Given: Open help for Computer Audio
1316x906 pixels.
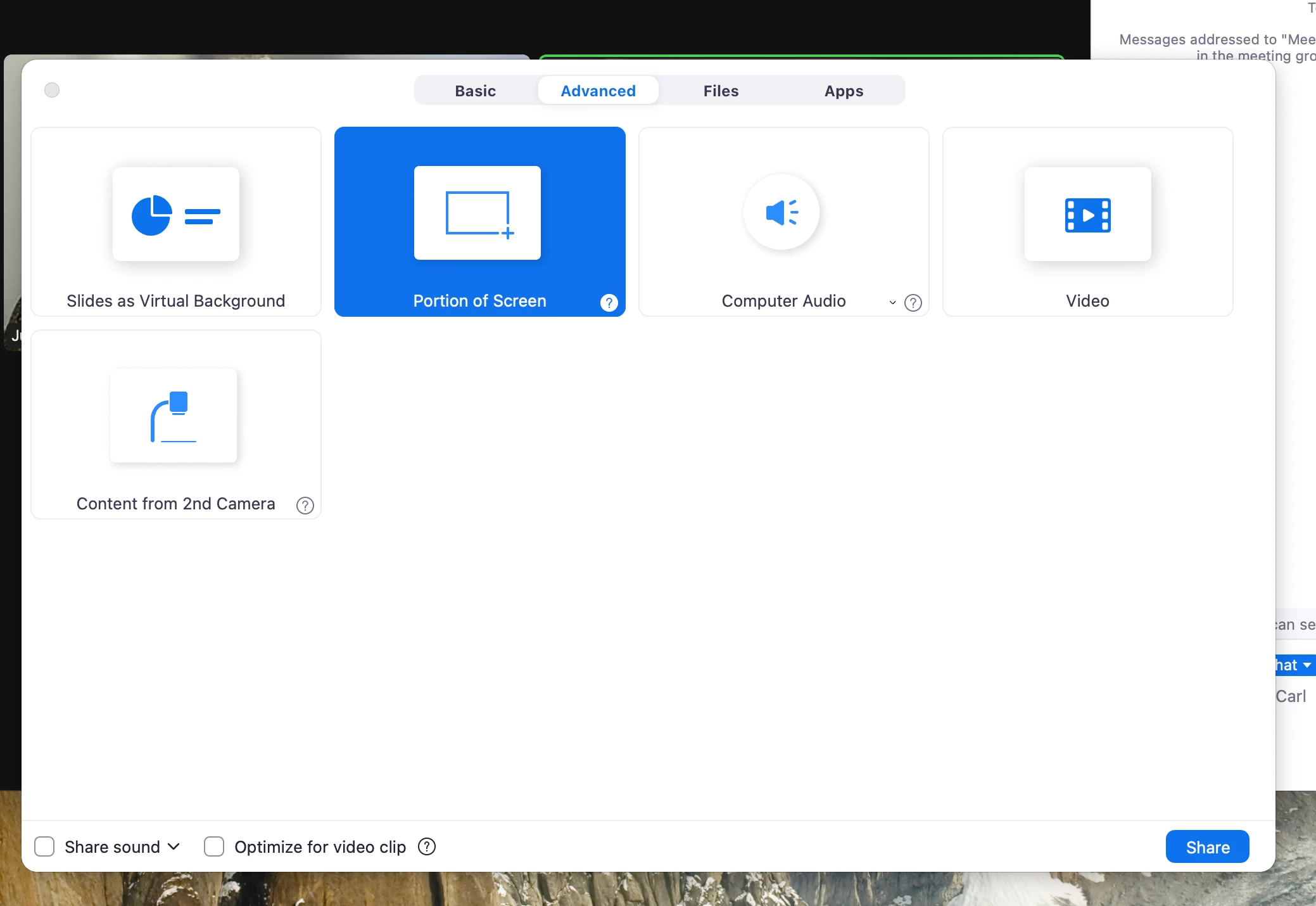Looking at the screenshot, I should click(x=913, y=303).
